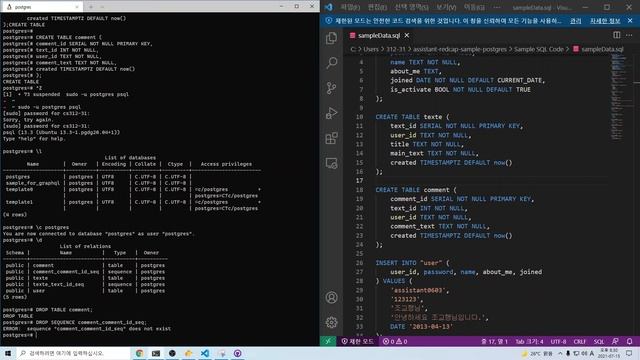The image size is (640, 360).
Task: Click 'INSERT INTO "user" (' in the editor
Action: tap(412, 263)
